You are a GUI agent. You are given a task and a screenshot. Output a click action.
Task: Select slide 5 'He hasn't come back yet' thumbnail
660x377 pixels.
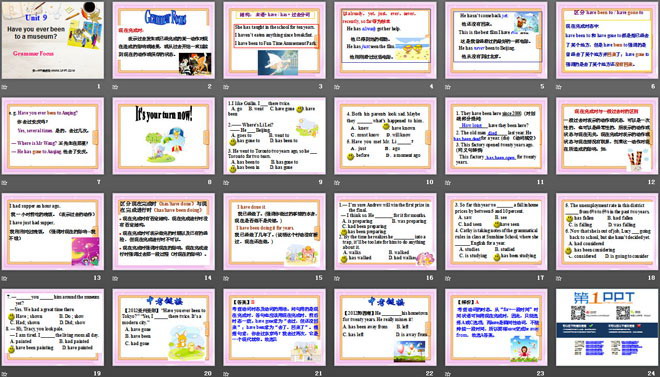(496, 40)
